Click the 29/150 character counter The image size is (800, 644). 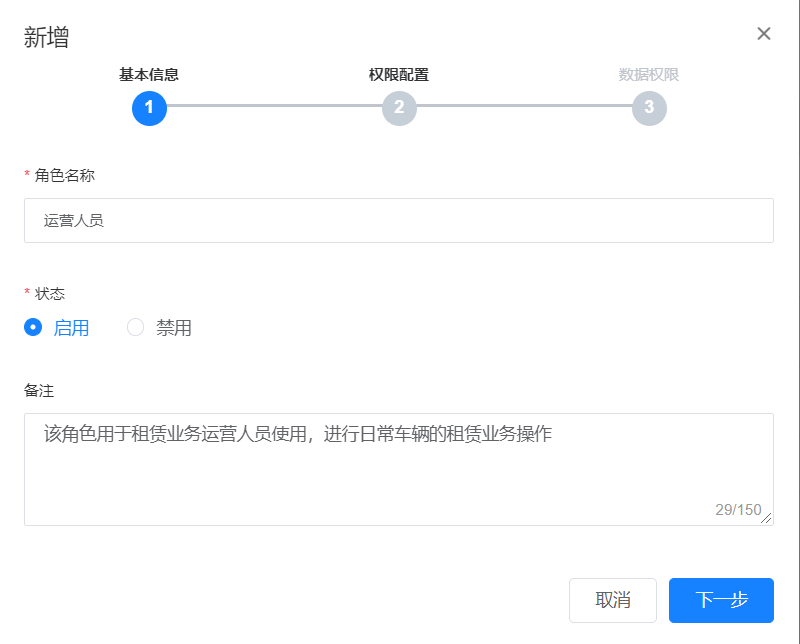click(x=737, y=510)
